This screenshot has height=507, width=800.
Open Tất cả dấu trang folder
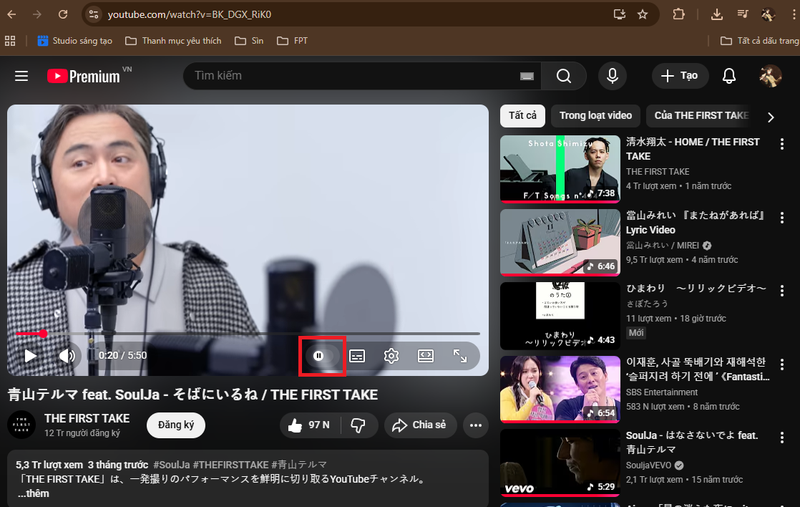point(760,41)
